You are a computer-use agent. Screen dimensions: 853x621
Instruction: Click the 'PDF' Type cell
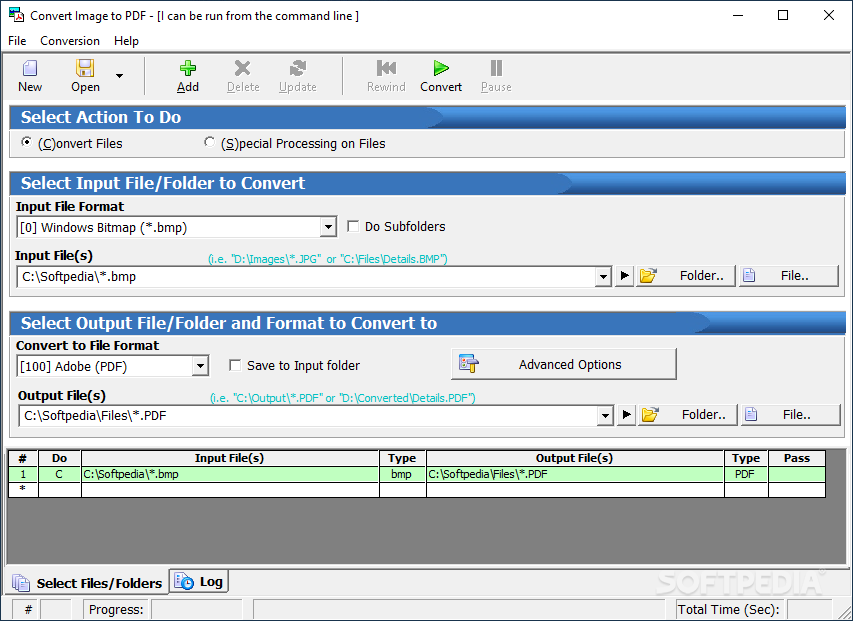click(x=746, y=474)
